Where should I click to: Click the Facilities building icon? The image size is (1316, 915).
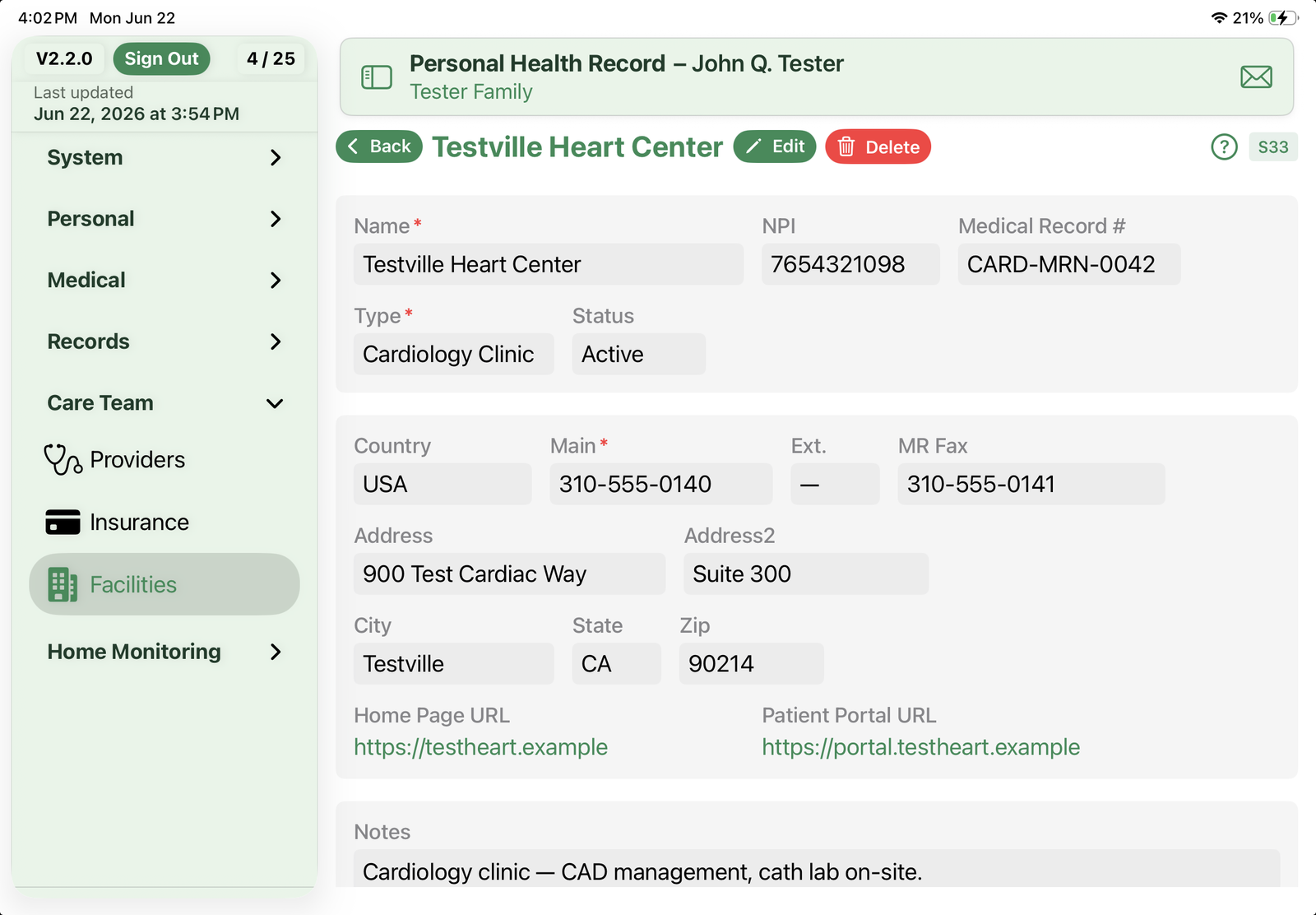(x=63, y=584)
